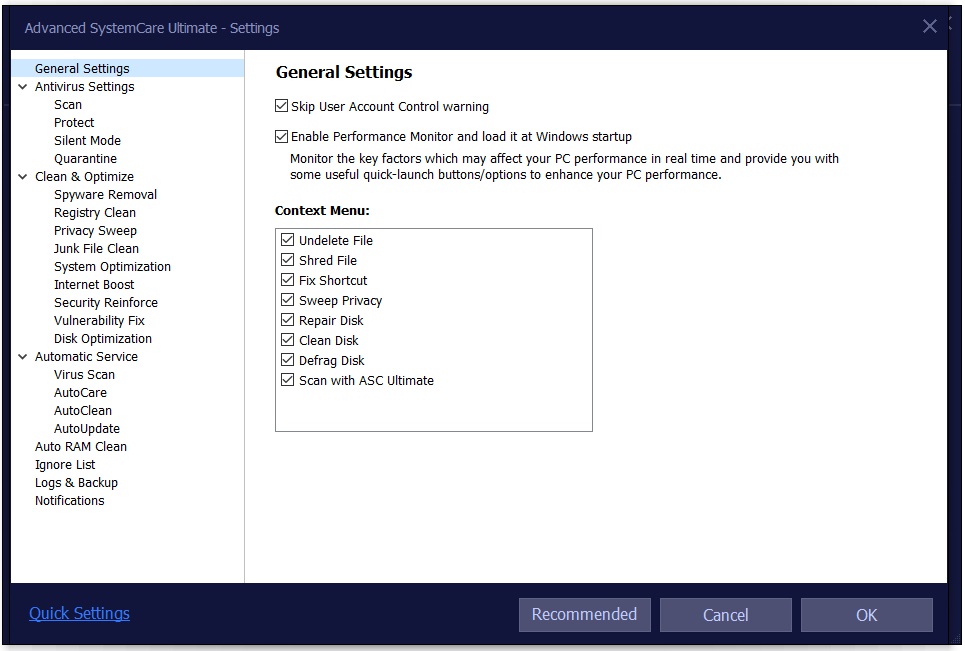Toggle Skip User Account Control warning checkbox
This screenshot has width=965, height=651.
[x=281, y=106]
